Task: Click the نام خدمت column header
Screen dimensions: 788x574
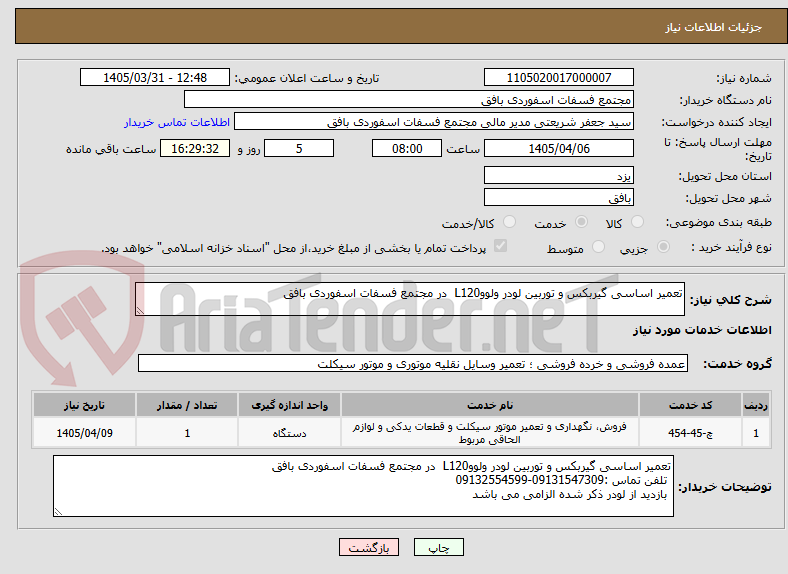Action: pos(490,405)
